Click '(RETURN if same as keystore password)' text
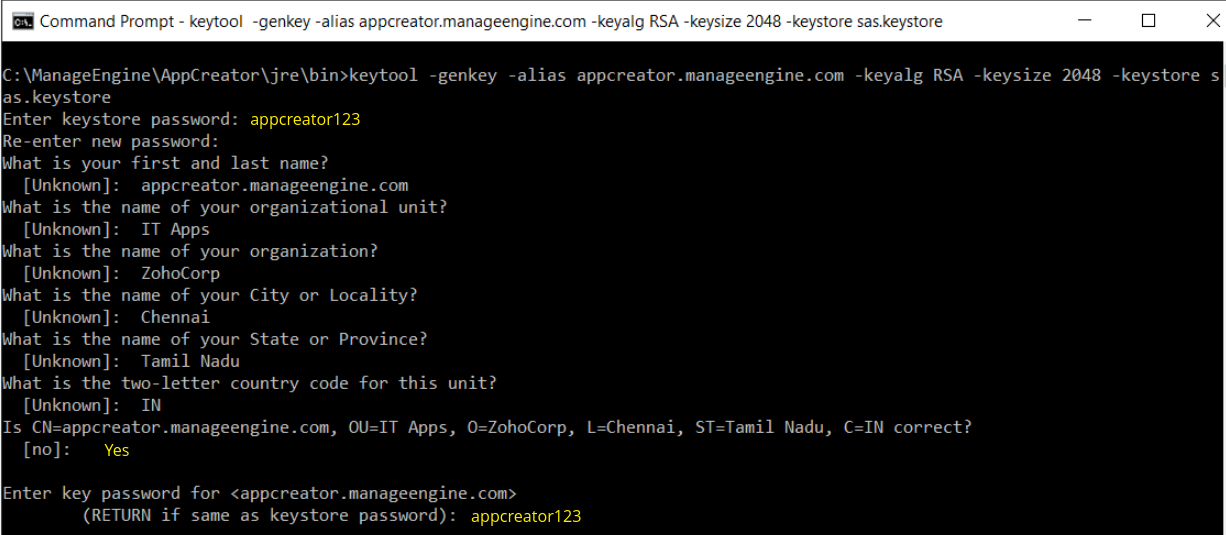 pyautogui.click(x=270, y=516)
